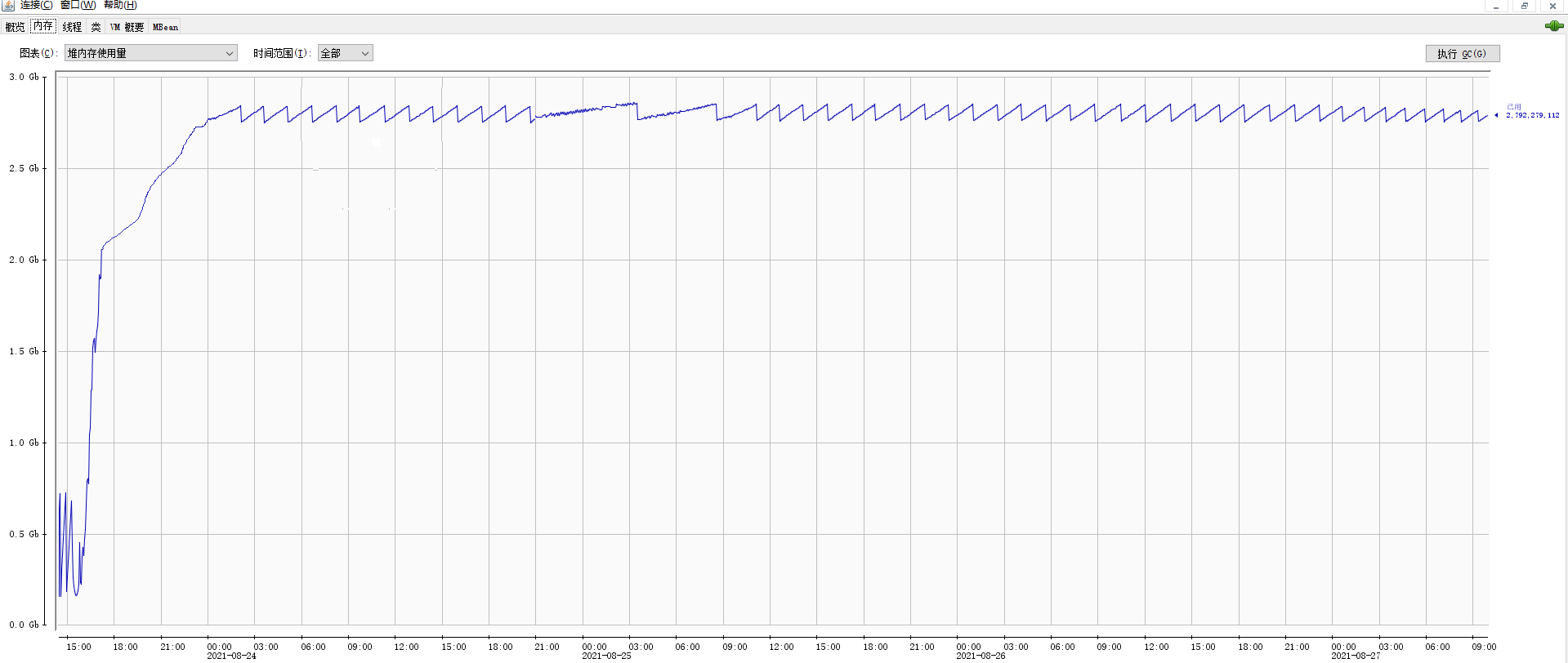
Task: Click the Java coffee cup icon in title bar
Action: click(x=8, y=5)
